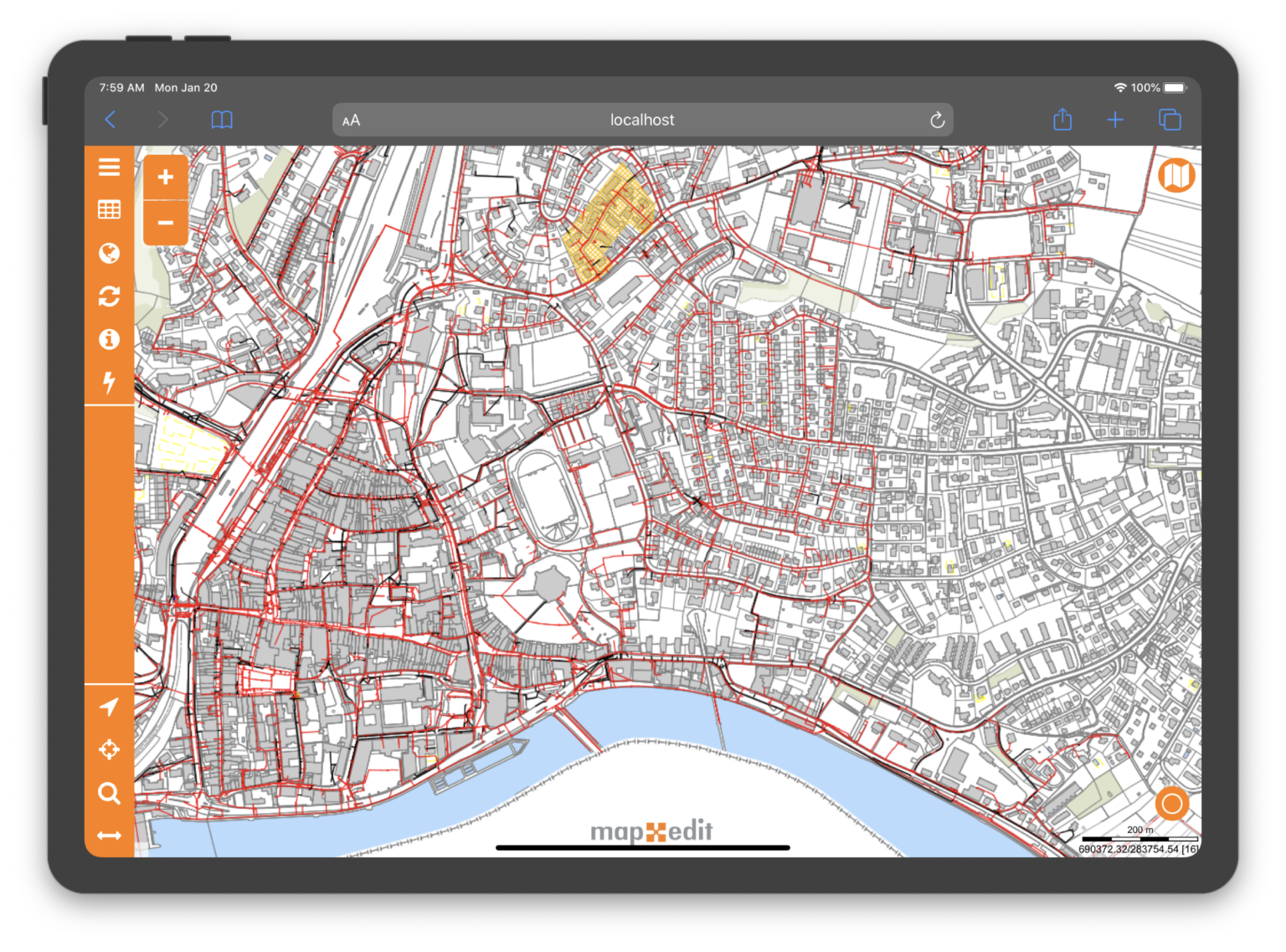Image resolution: width=1286 pixels, height=952 pixels.
Task: Click the crosshair target icon
Action: (x=109, y=749)
